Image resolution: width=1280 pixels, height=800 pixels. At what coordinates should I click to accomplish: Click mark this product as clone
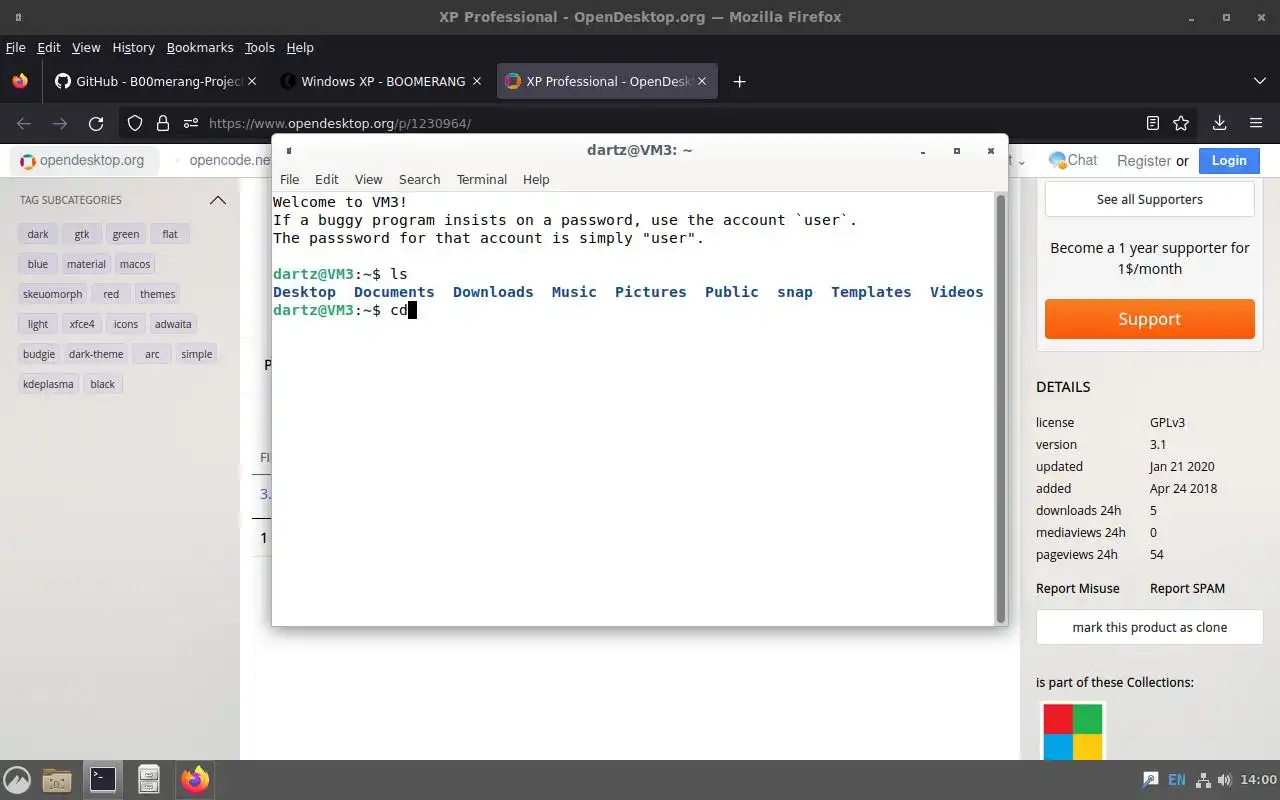click(x=1149, y=627)
